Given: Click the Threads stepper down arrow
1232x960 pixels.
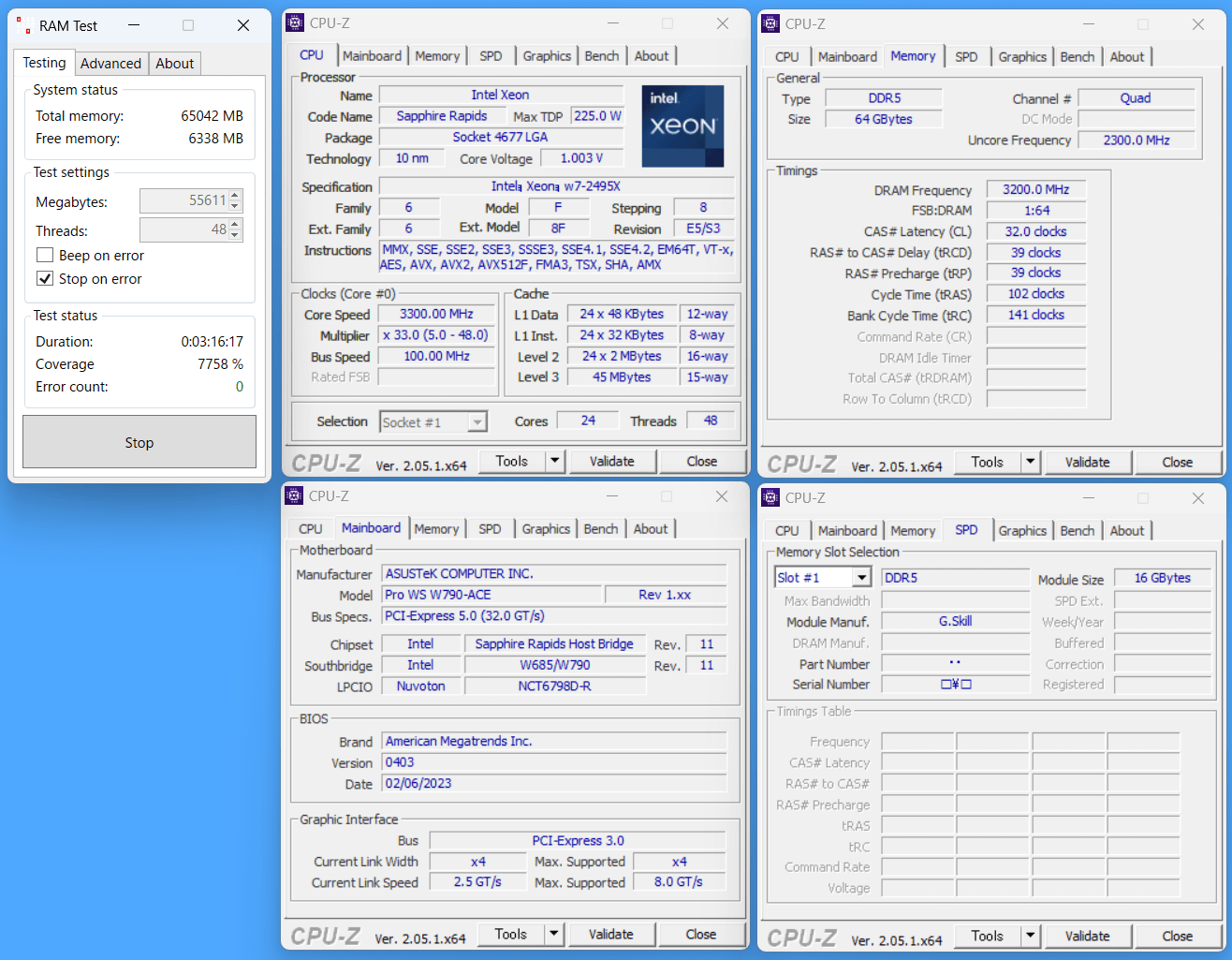Looking at the screenshot, I should click(235, 235).
